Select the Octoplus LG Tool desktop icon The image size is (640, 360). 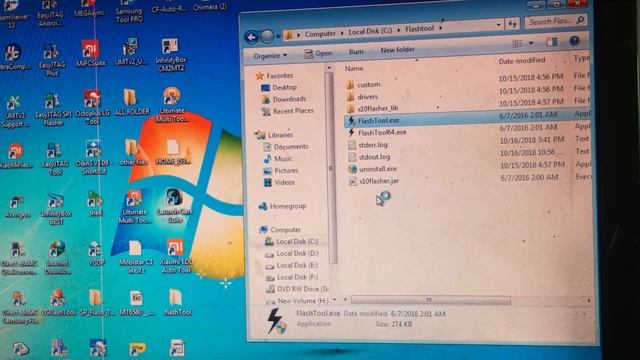coord(92,107)
